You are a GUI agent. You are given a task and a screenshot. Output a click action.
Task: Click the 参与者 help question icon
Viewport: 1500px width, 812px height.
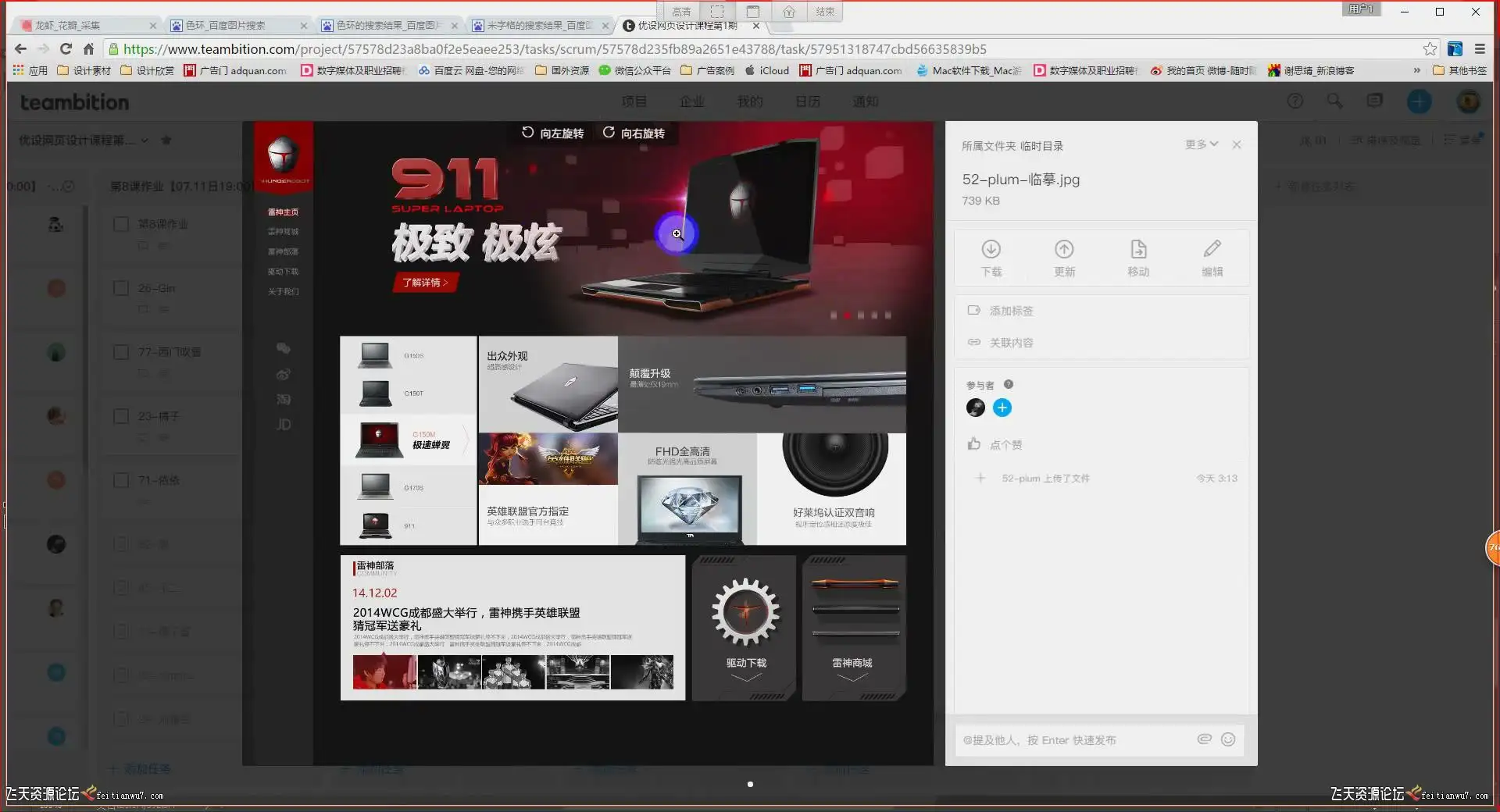(x=1009, y=384)
